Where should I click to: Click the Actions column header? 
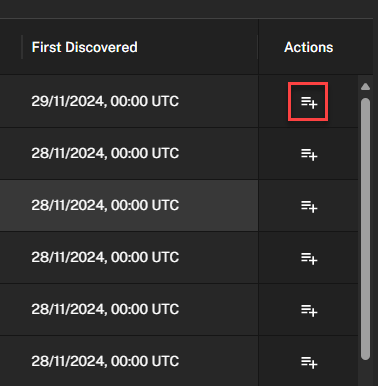(x=309, y=47)
